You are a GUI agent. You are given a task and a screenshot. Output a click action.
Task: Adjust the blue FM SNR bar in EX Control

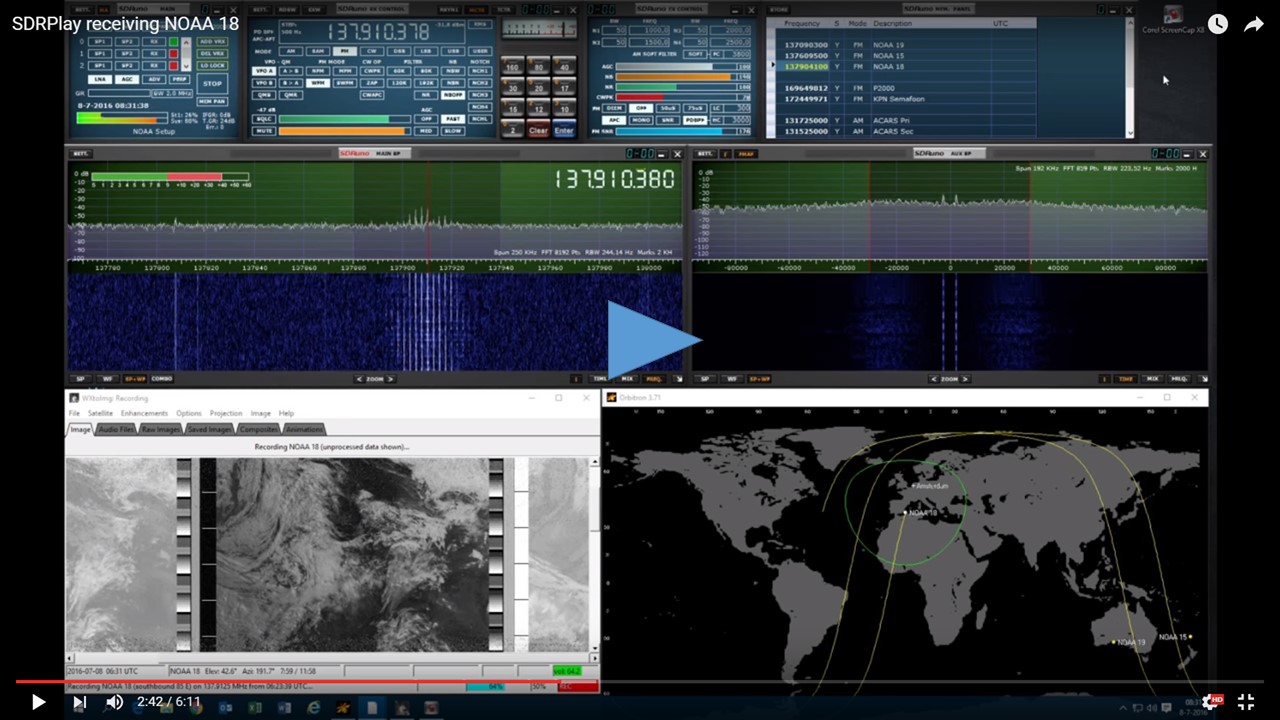pyautogui.click(x=677, y=131)
